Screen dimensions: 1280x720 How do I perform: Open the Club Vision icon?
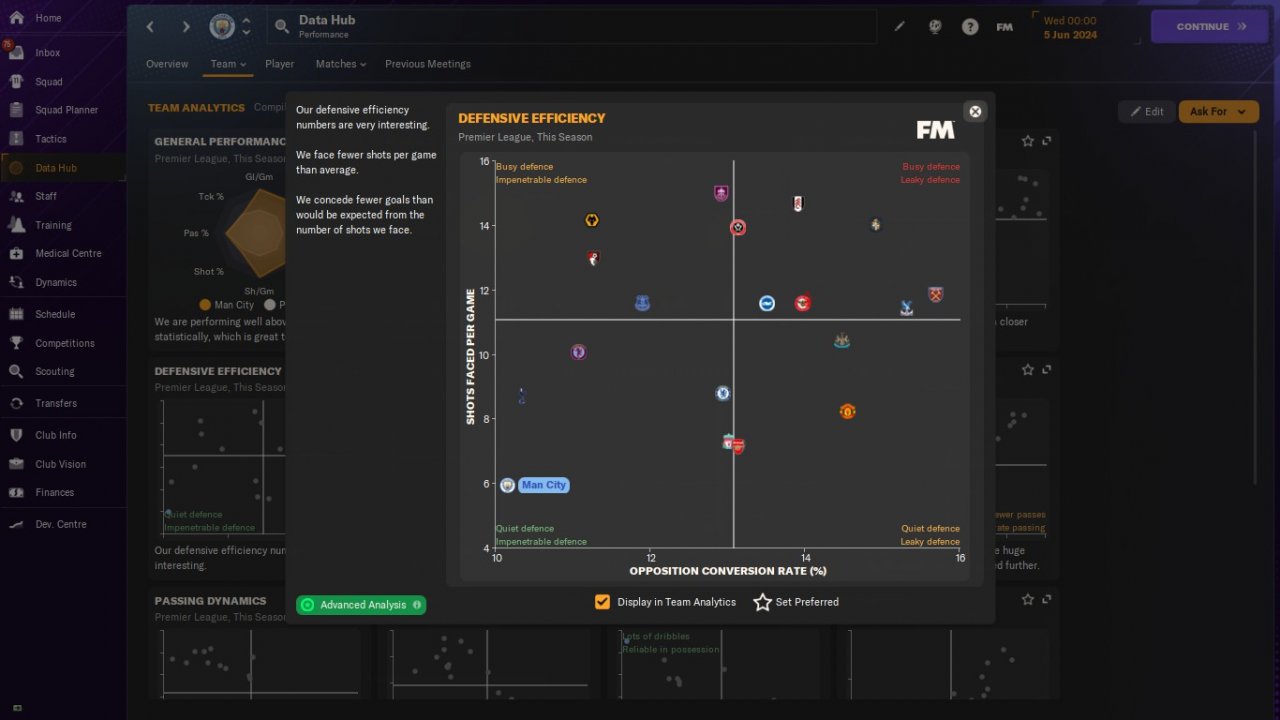(16, 464)
